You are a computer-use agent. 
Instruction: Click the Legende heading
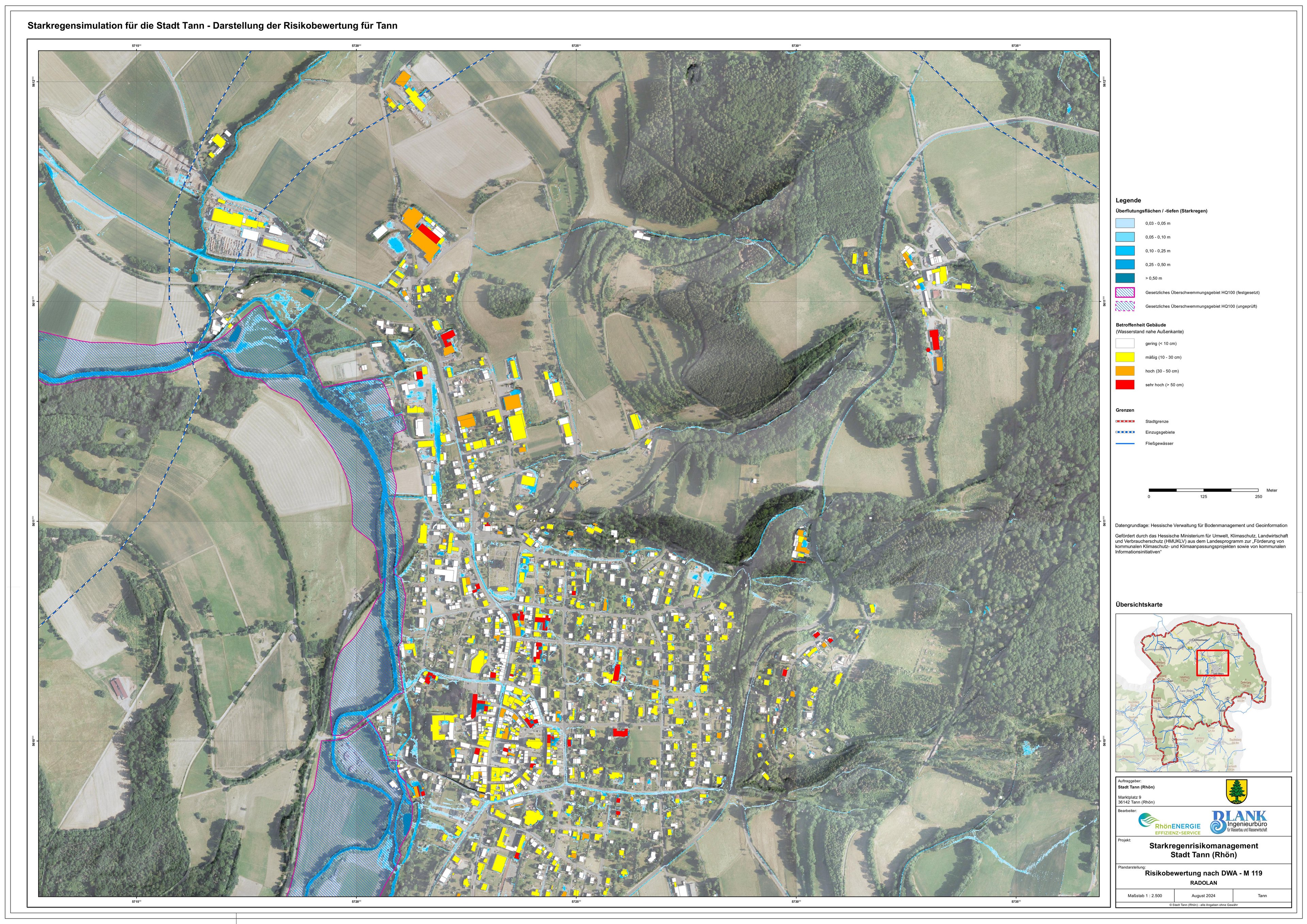pyautogui.click(x=1128, y=200)
